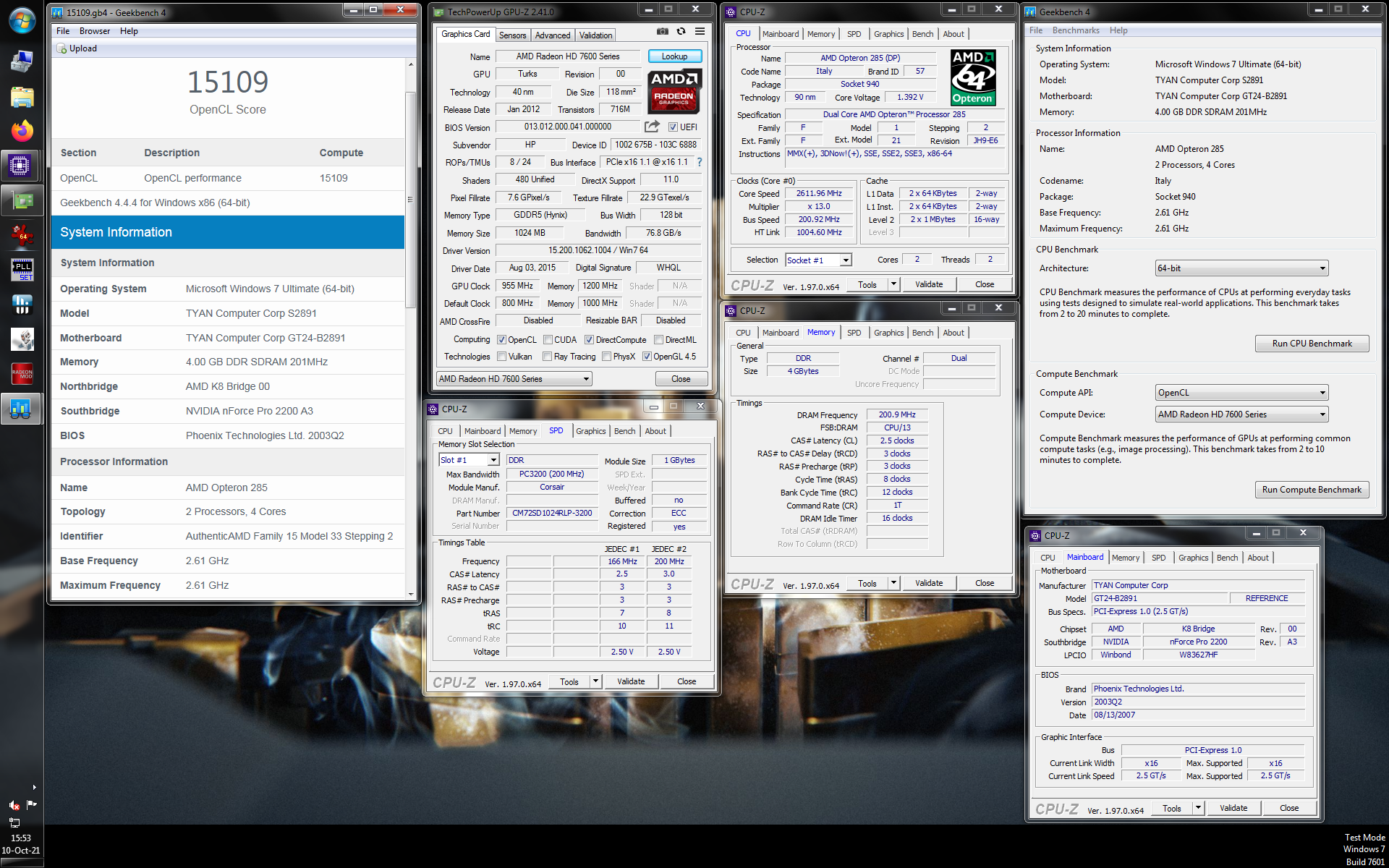Click the AMD Radeon Graphics logo
The width and height of the screenshot is (1389, 868).
pyautogui.click(x=674, y=91)
